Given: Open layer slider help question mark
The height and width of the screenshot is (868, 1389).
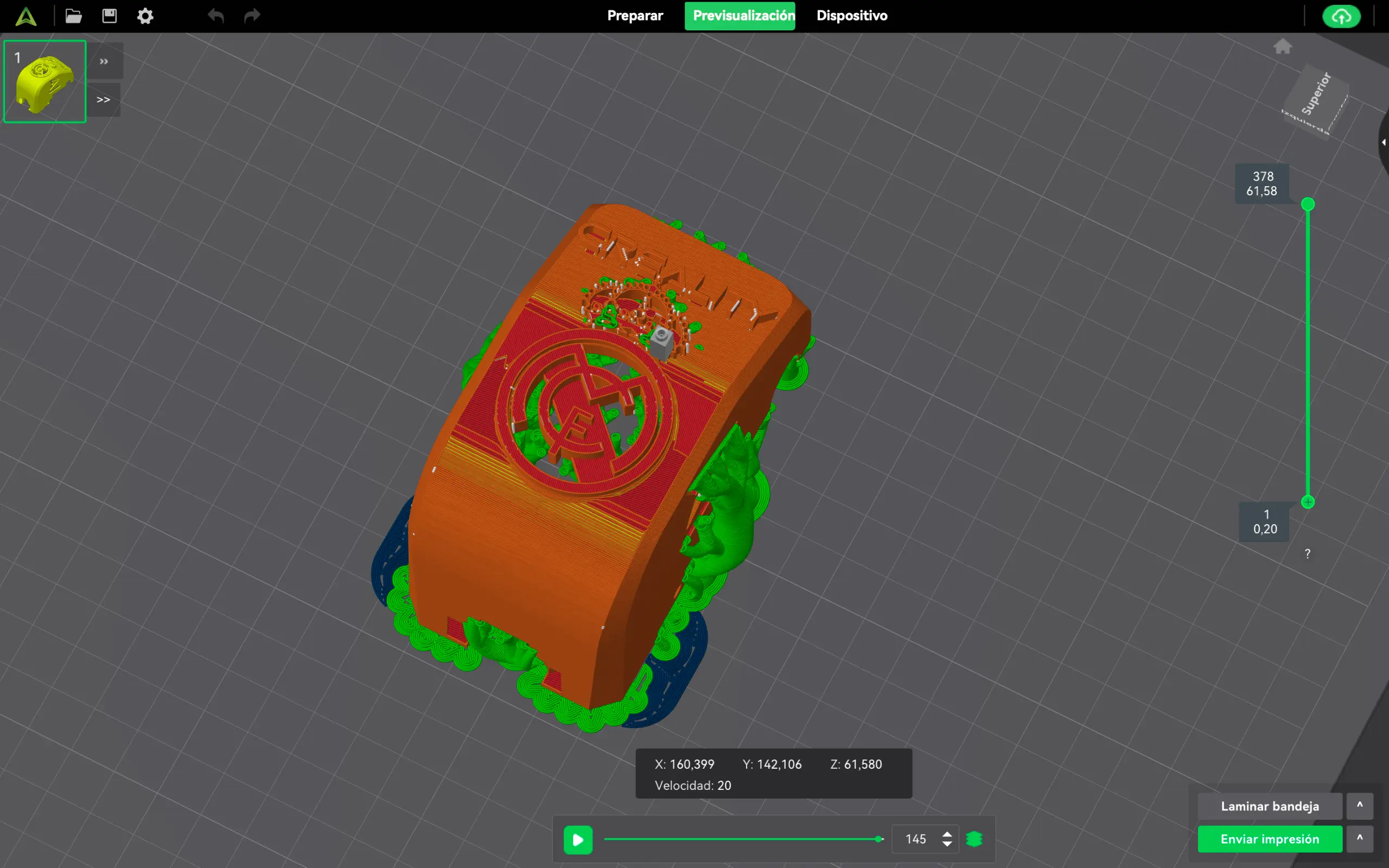Looking at the screenshot, I should (1308, 553).
